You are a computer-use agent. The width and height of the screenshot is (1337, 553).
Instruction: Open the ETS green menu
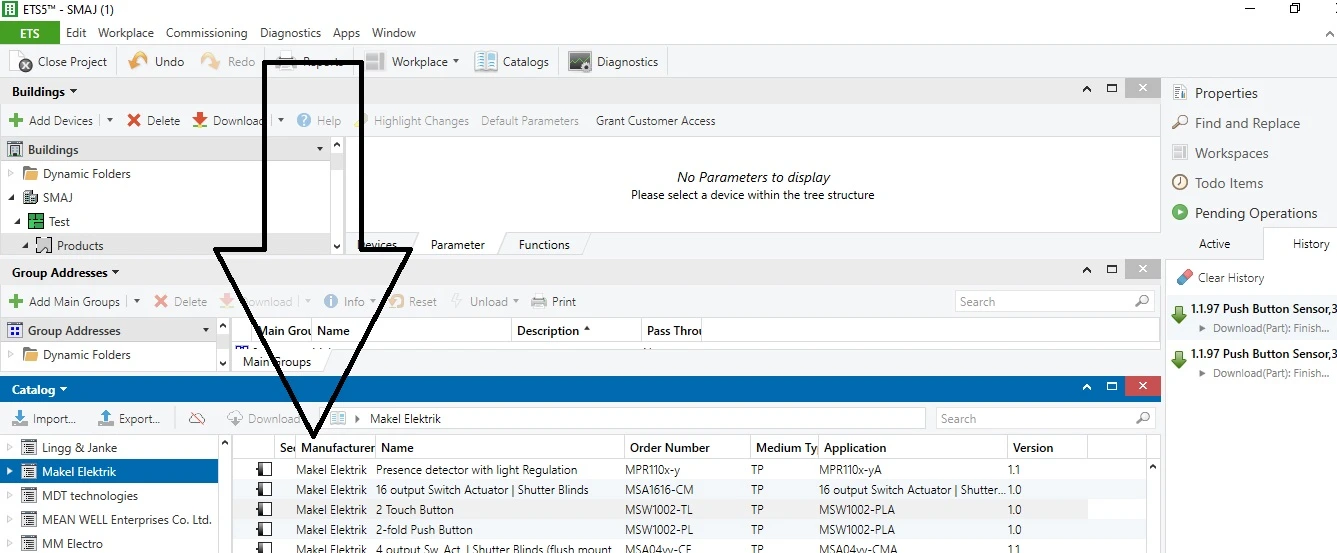click(30, 33)
